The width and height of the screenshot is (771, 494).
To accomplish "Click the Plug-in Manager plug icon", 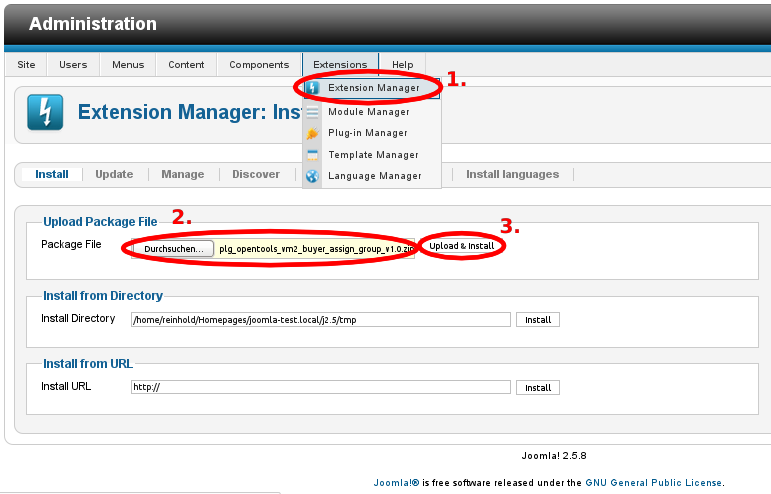I will click(312, 133).
